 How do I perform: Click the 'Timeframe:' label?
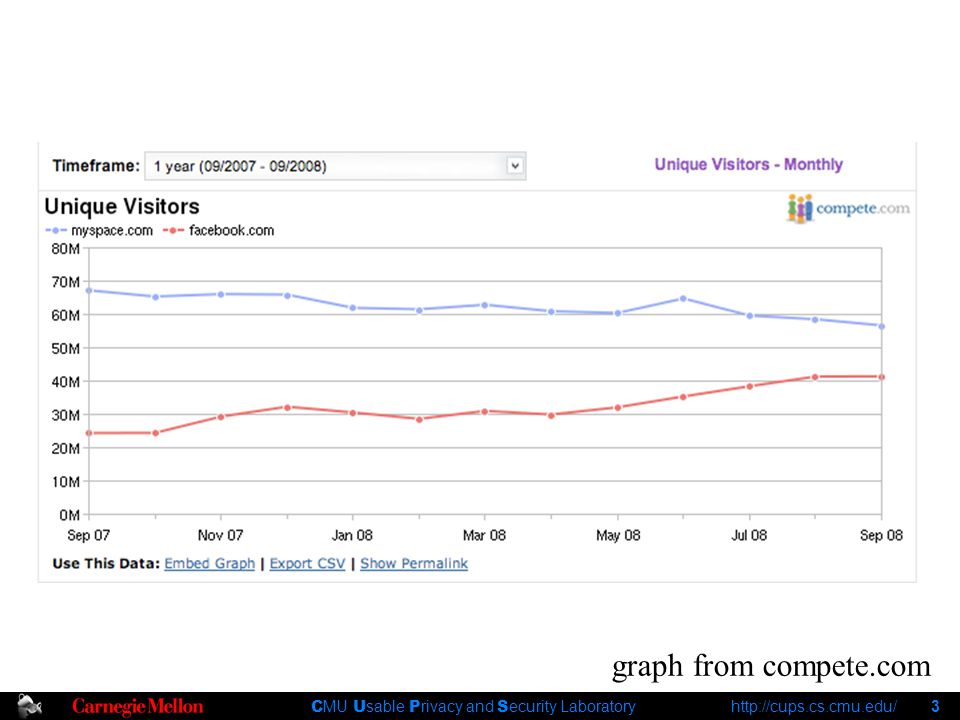click(96, 166)
